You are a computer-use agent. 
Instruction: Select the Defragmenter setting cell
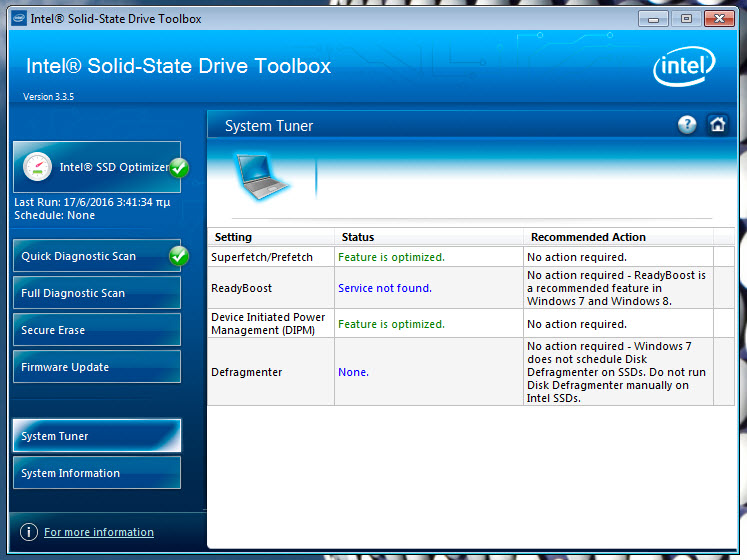271,372
